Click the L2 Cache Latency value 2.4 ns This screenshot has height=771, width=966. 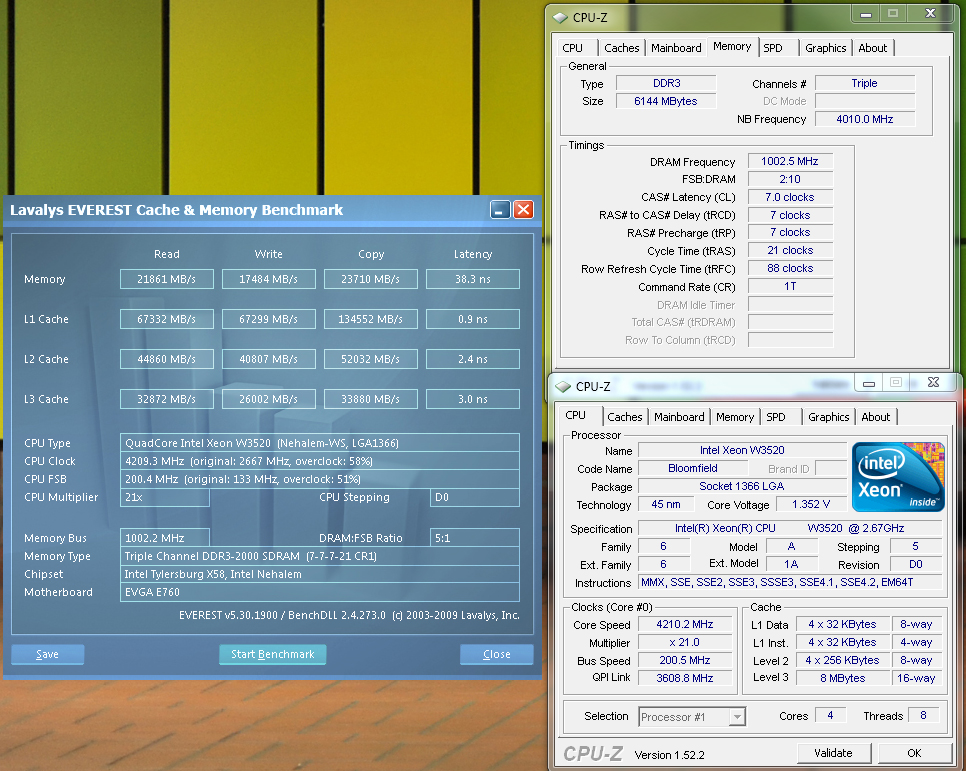pos(473,359)
